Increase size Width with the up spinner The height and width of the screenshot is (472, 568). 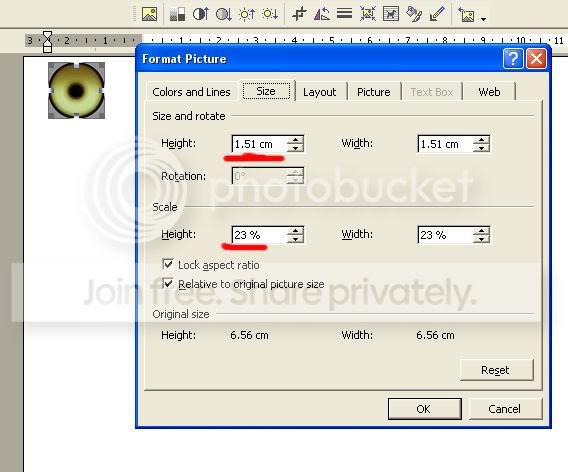[x=481, y=140]
